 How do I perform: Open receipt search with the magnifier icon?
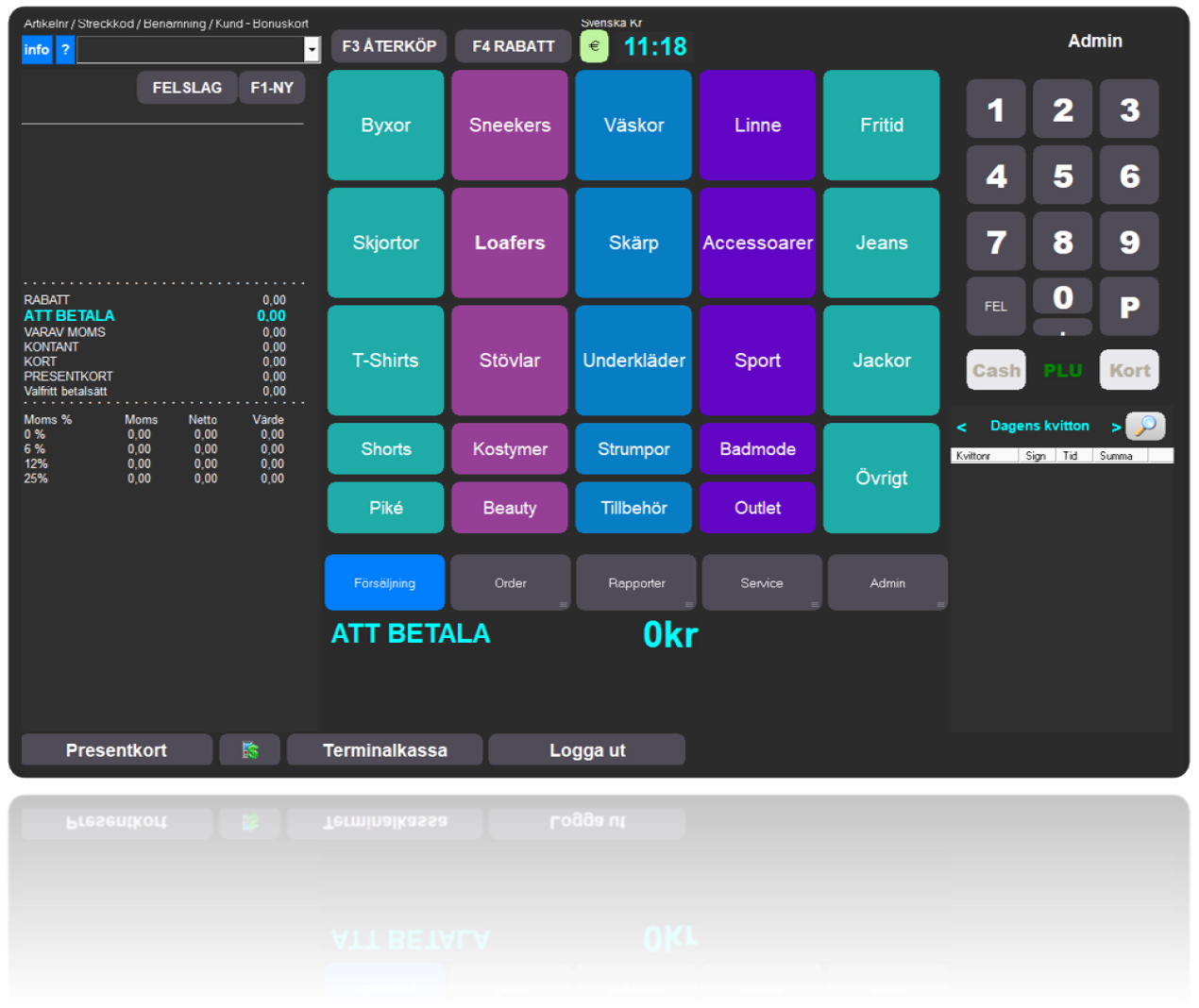click(x=1146, y=426)
